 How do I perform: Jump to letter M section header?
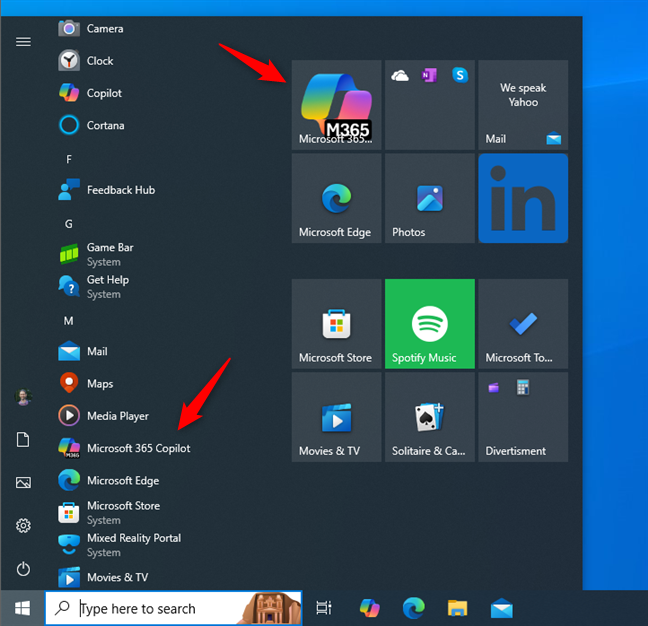[x=69, y=321]
